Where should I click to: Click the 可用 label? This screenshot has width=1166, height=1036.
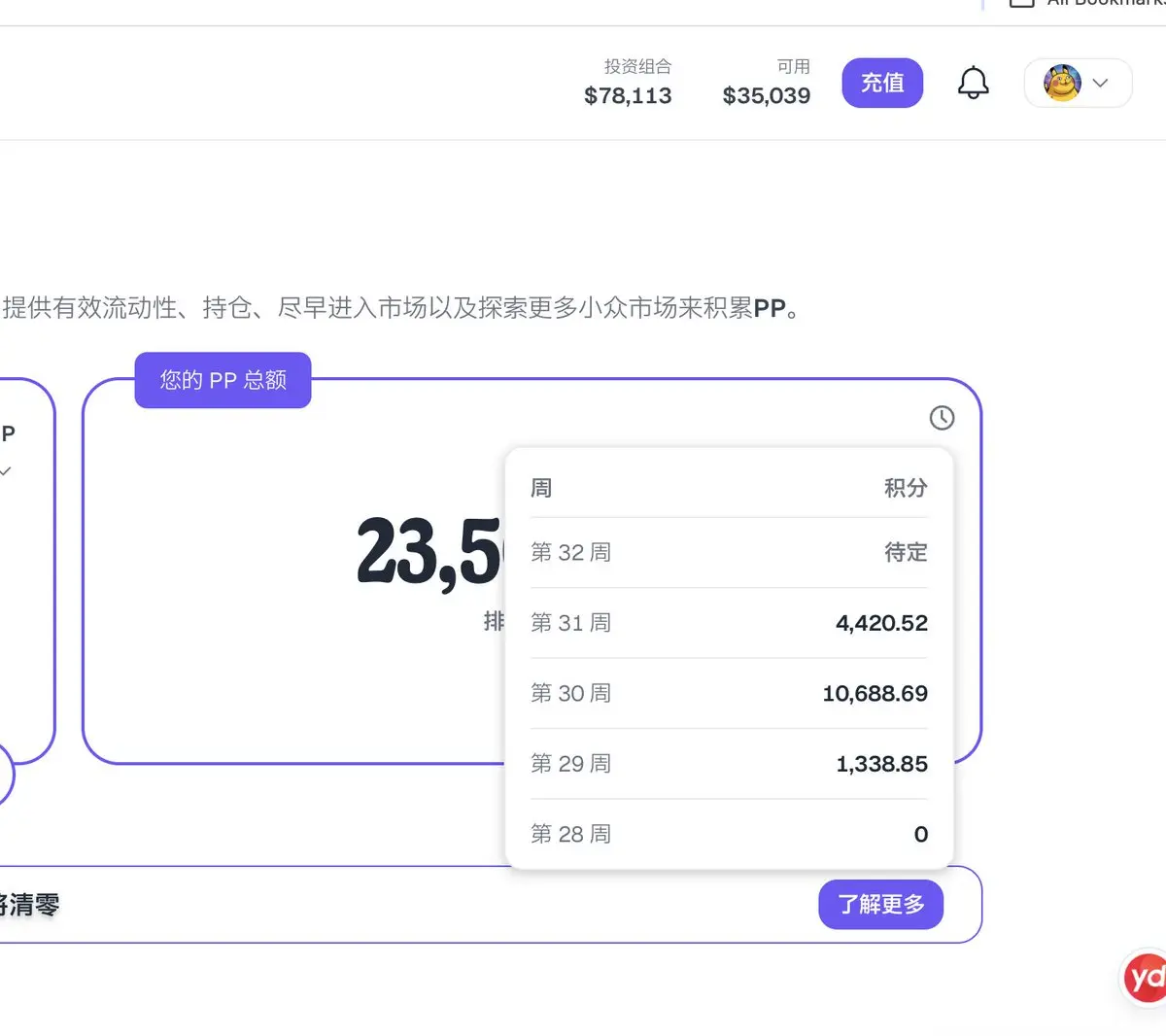[x=793, y=66]
